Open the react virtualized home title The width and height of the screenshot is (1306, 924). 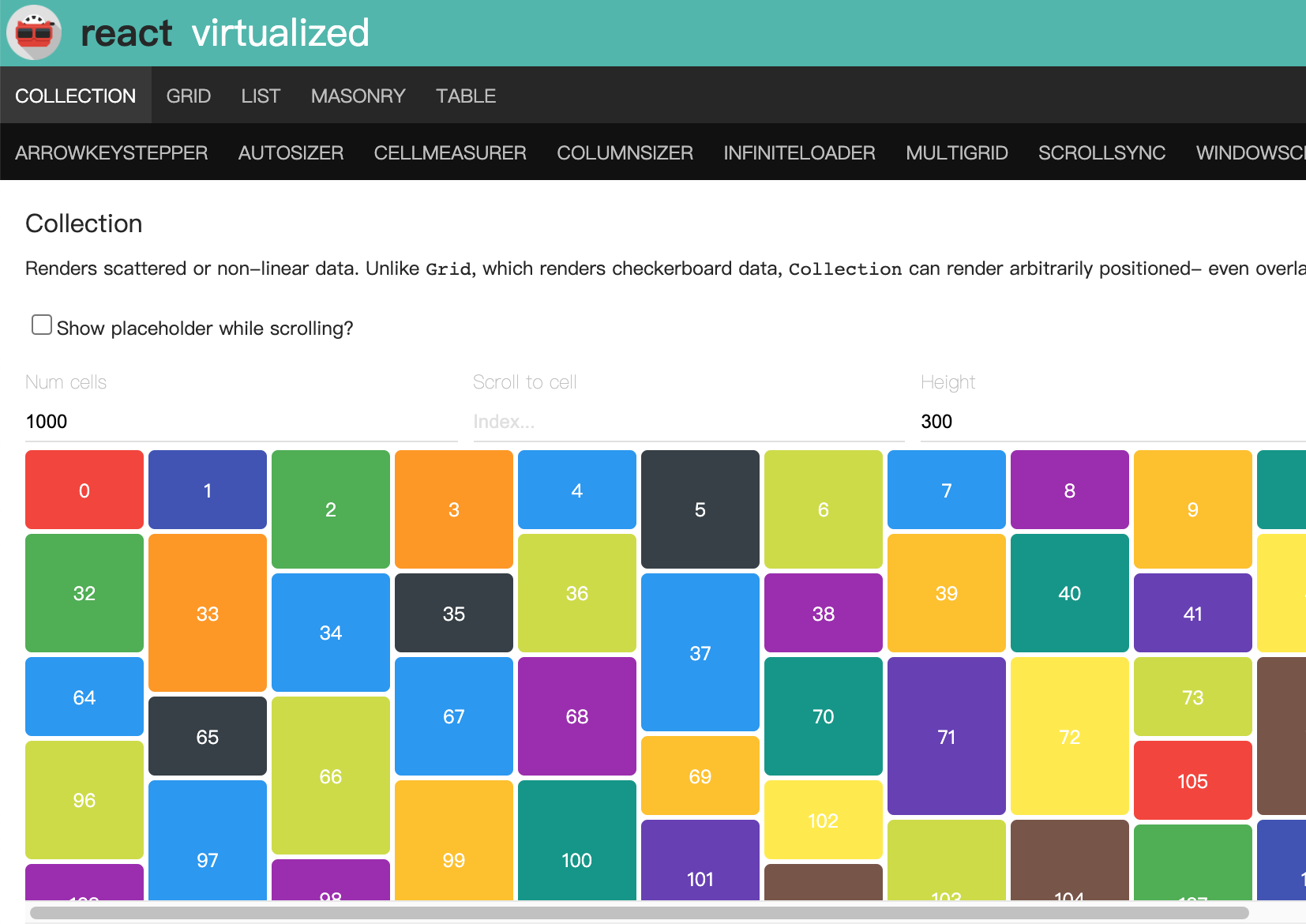[225, 32]
